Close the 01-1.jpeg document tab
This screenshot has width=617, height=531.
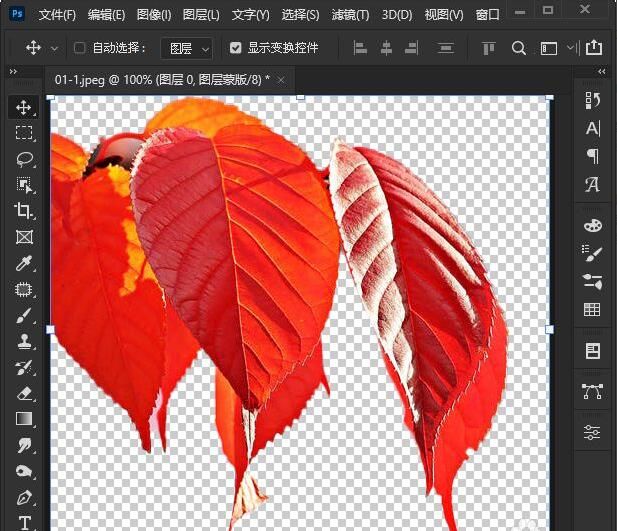281,80
